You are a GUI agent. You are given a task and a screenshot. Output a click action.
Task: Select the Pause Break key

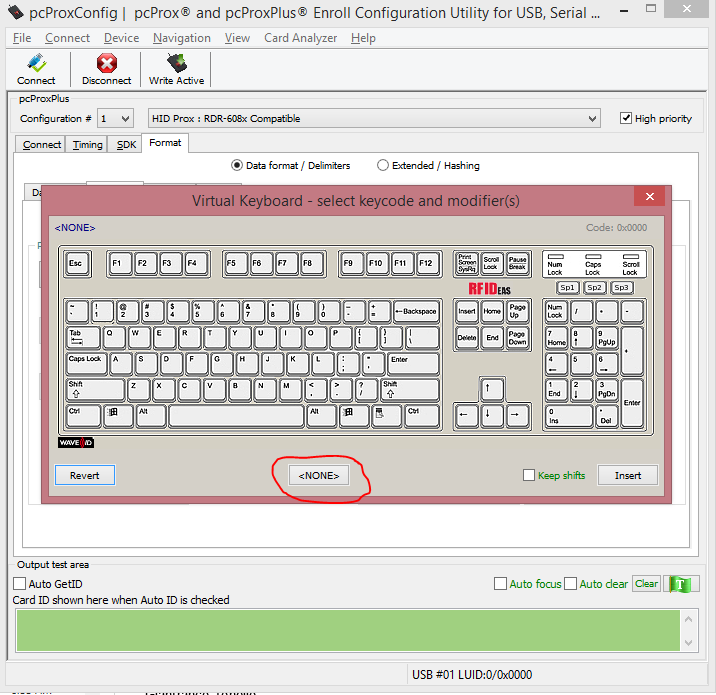[x=517, y=263]
